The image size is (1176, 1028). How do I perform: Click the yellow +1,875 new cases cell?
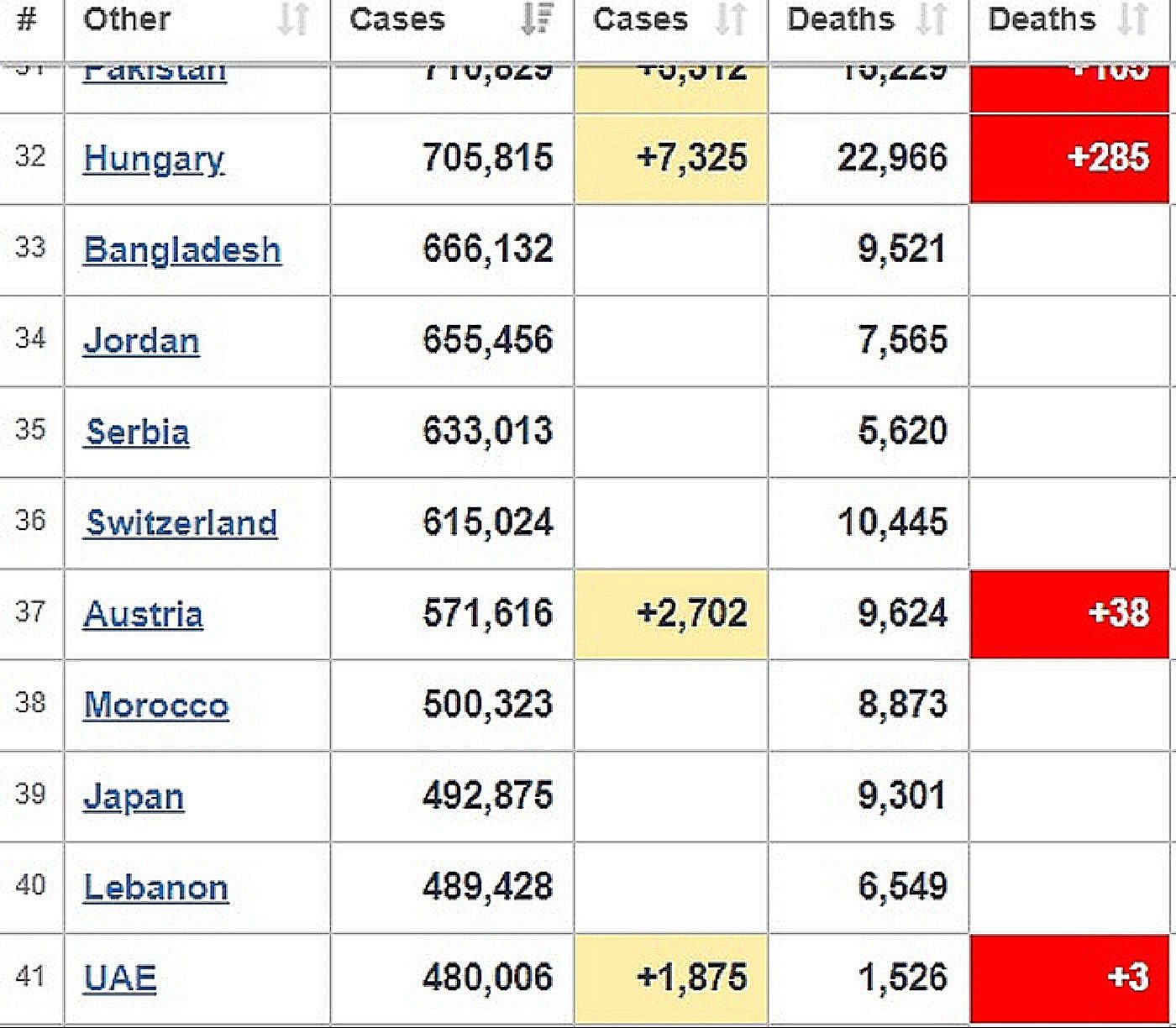coord(671,978)
